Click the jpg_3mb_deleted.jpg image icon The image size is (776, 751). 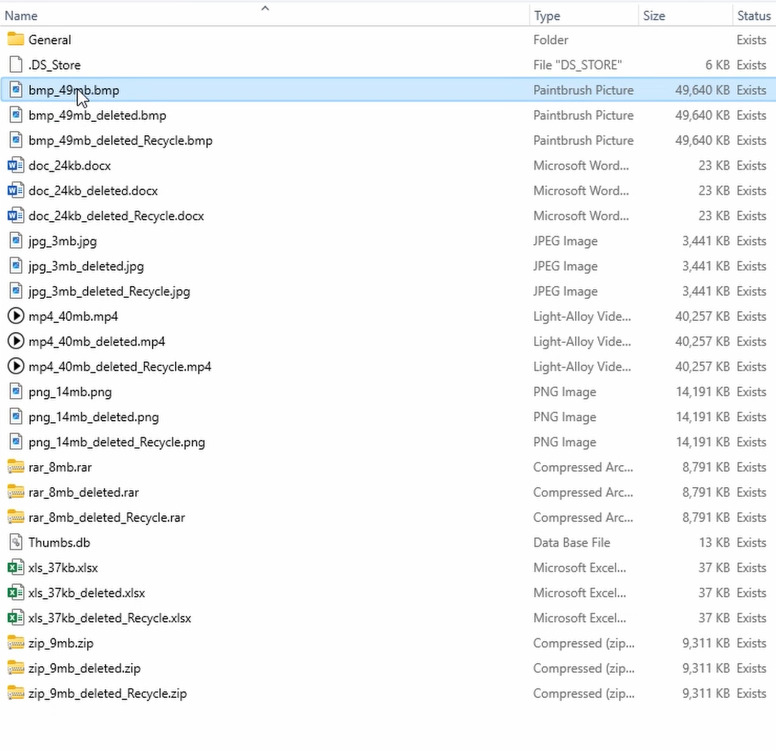click(16, 266)
